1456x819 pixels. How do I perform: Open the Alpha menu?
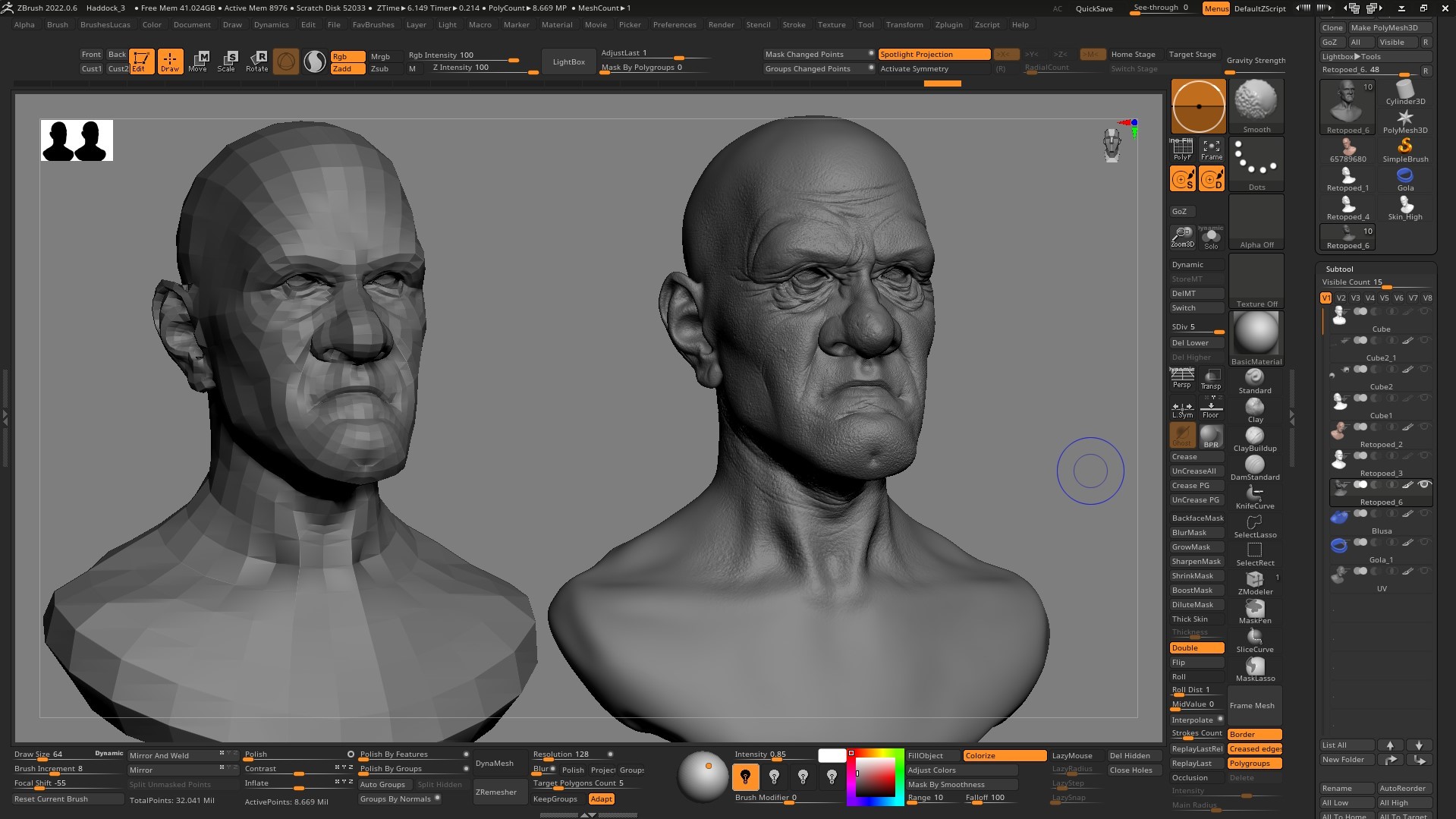[24, 24]
